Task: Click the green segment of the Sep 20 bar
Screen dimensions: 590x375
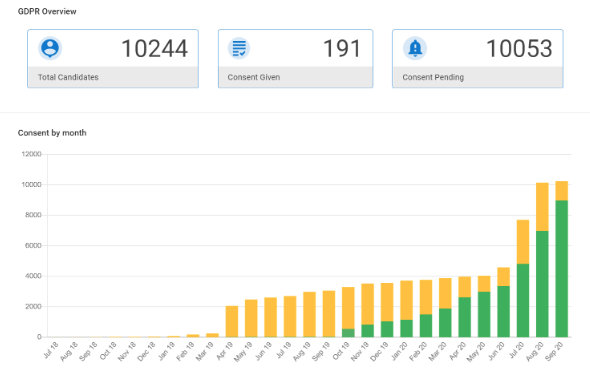Action: [x=561, y=269]
